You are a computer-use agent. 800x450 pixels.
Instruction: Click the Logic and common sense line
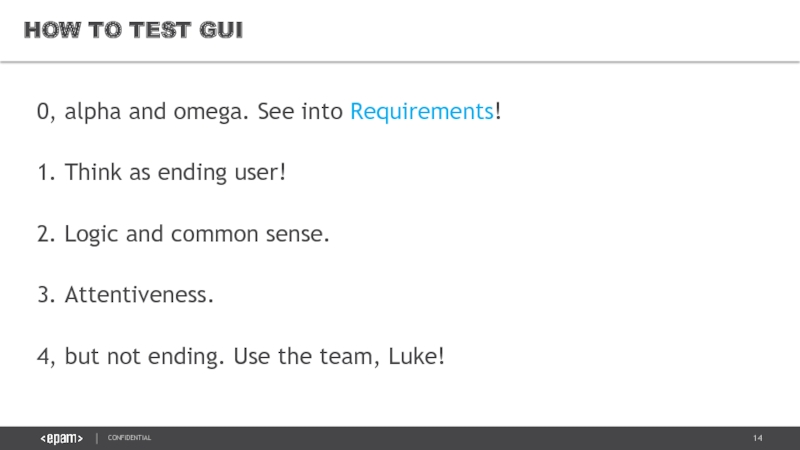tap(183, 234)
